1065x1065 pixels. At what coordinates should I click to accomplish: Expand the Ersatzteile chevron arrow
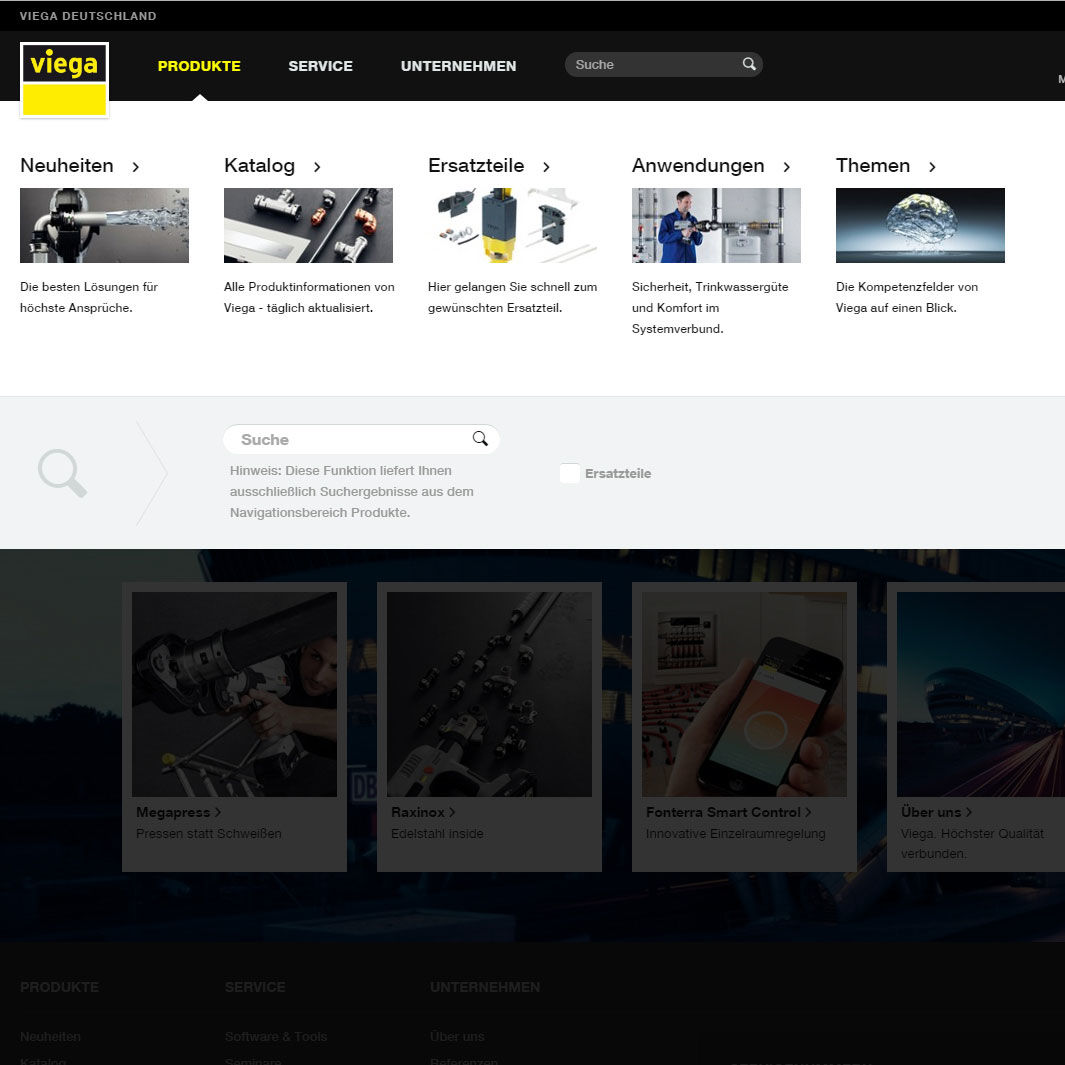547,167
